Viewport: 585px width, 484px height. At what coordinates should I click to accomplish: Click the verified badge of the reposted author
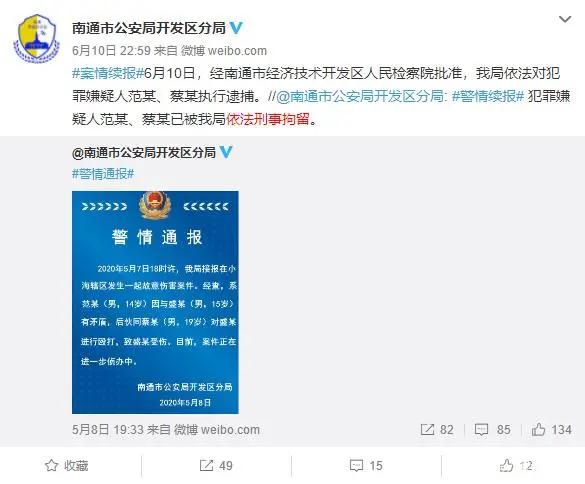point(226,152)
